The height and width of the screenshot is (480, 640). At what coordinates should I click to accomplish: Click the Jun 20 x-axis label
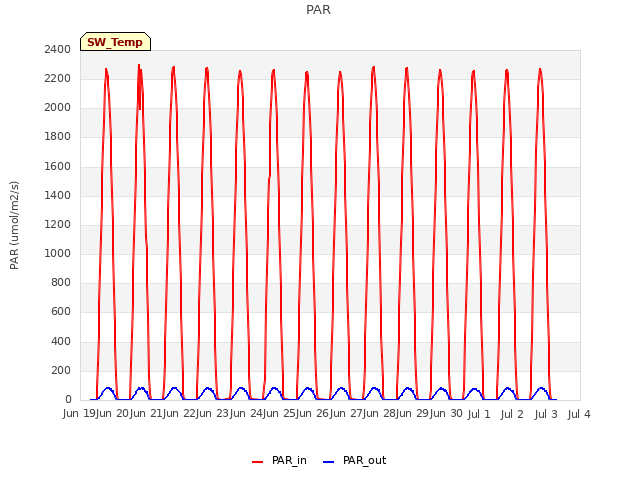click(113, 414)
